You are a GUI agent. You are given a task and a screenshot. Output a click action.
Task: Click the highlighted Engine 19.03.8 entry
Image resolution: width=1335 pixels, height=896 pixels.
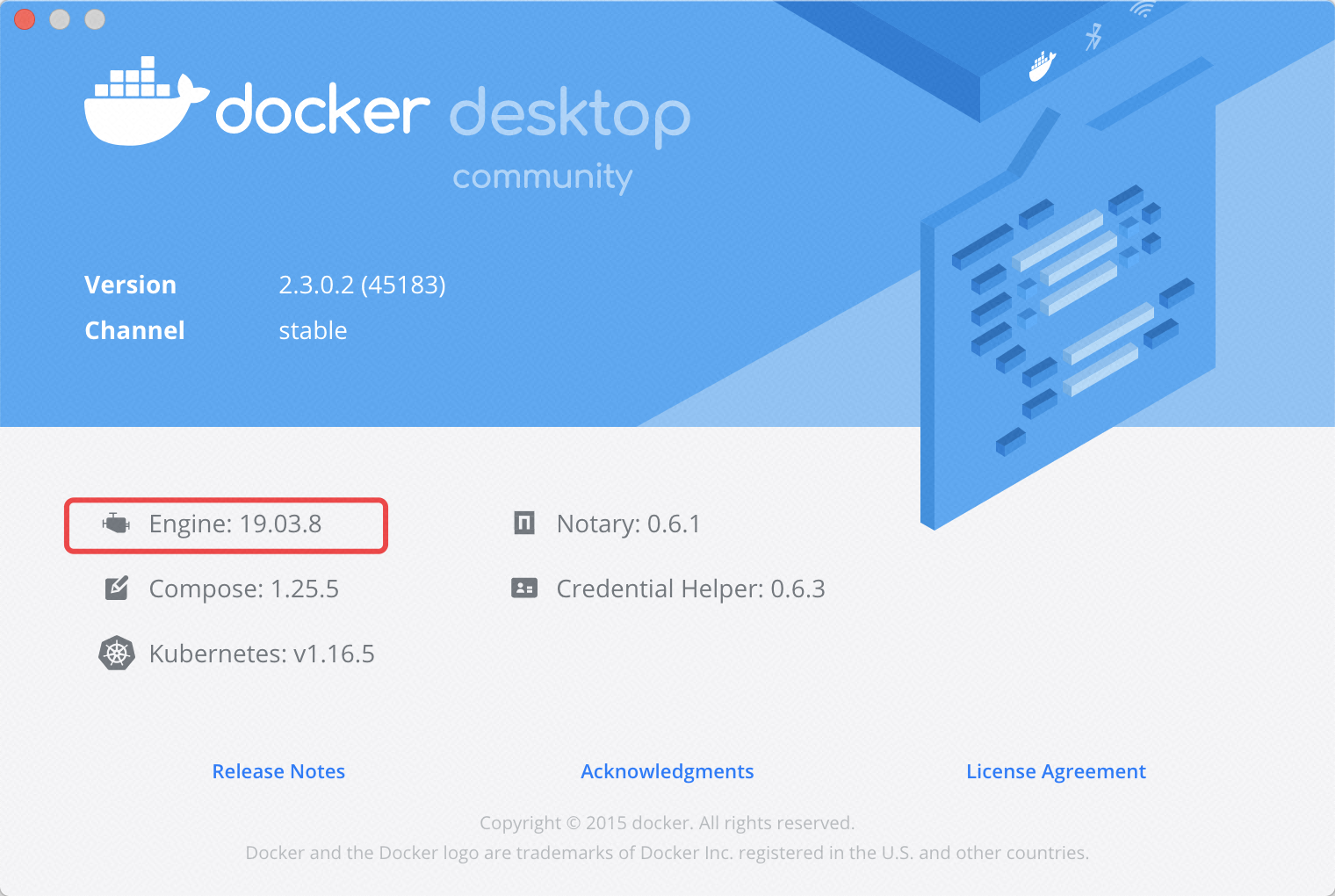225,524
